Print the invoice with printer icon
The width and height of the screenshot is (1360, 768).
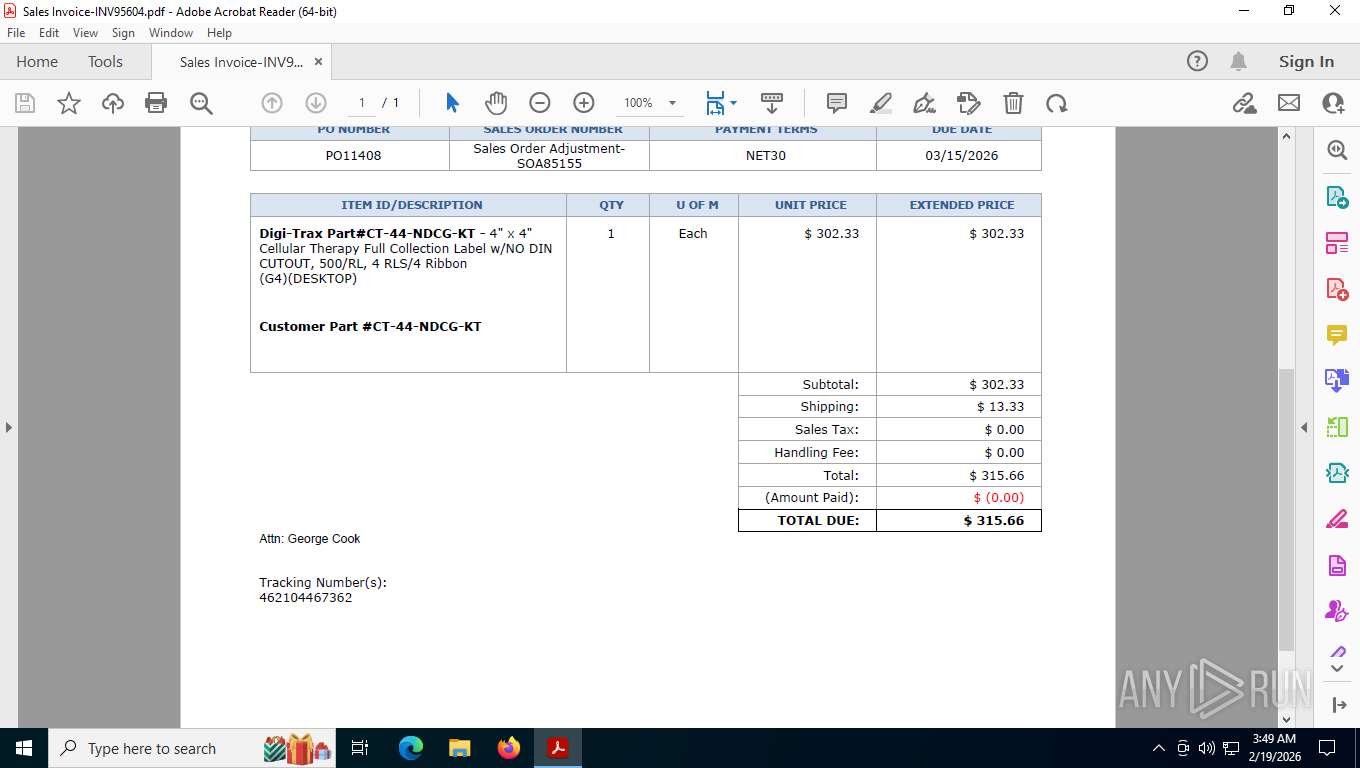(156, 103)
